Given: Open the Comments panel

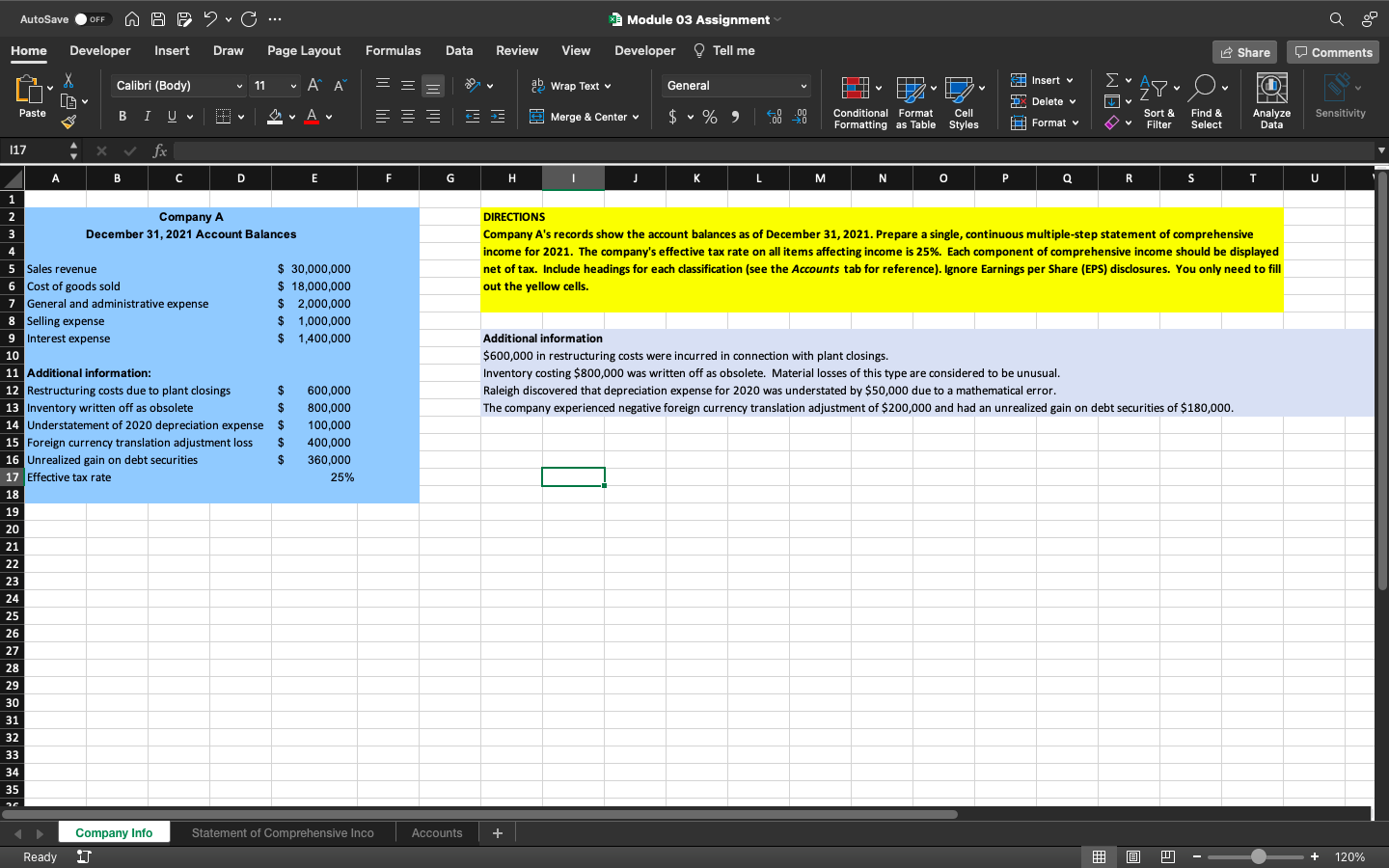Looking at the screenshot, I should (1333, 52).
